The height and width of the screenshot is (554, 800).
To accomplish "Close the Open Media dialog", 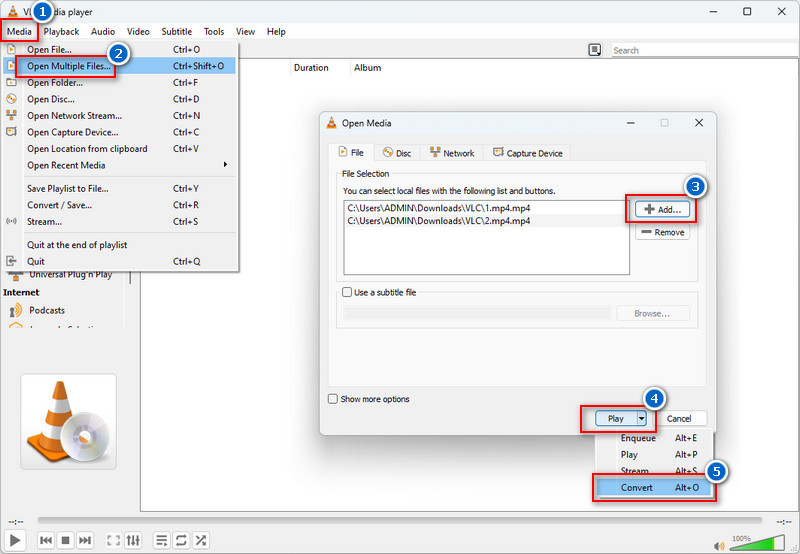I will coord(699,123).
